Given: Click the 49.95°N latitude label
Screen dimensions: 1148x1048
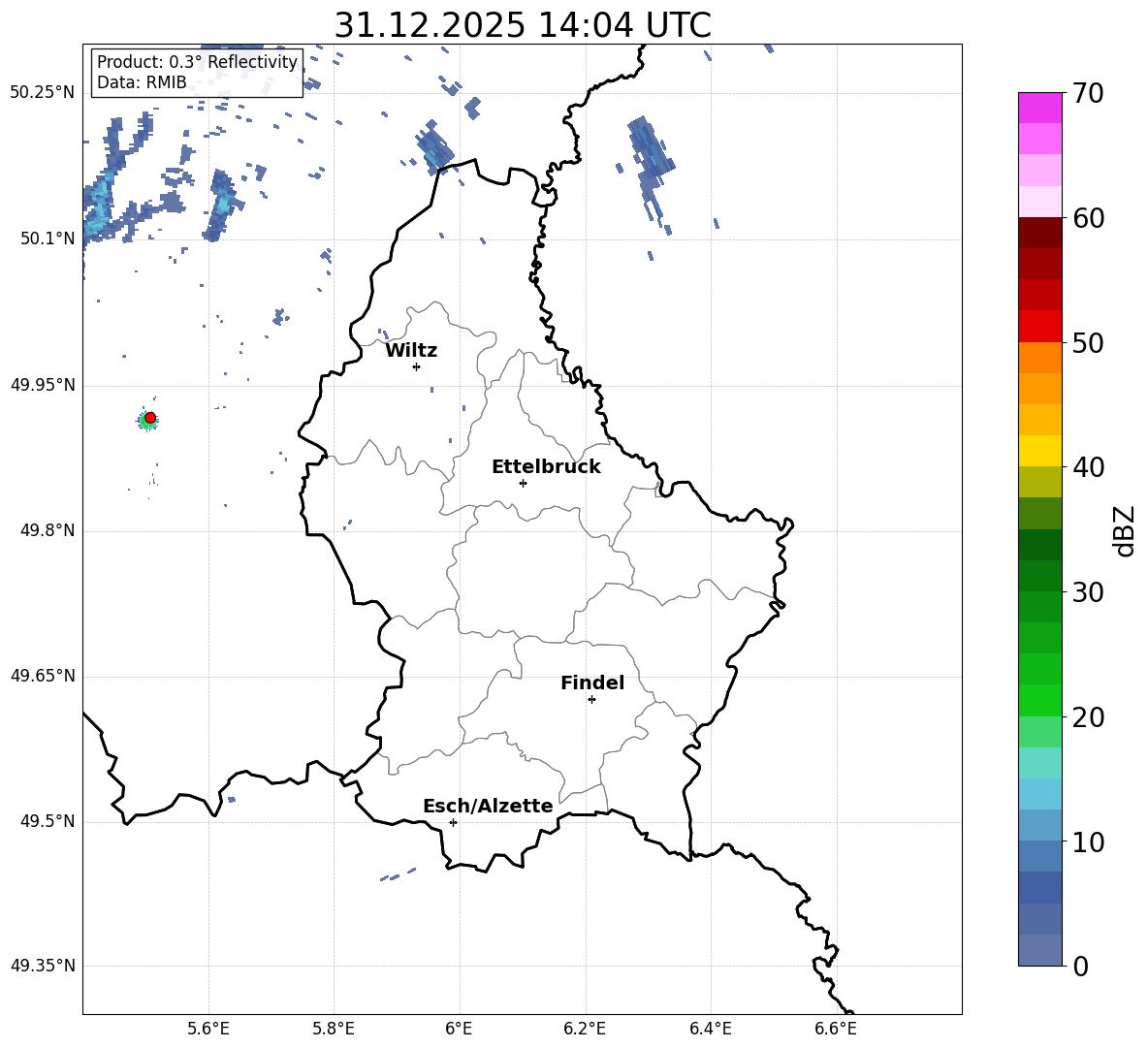Looking at the screenshot, I should pyautogui.click(x=43, y=385).
